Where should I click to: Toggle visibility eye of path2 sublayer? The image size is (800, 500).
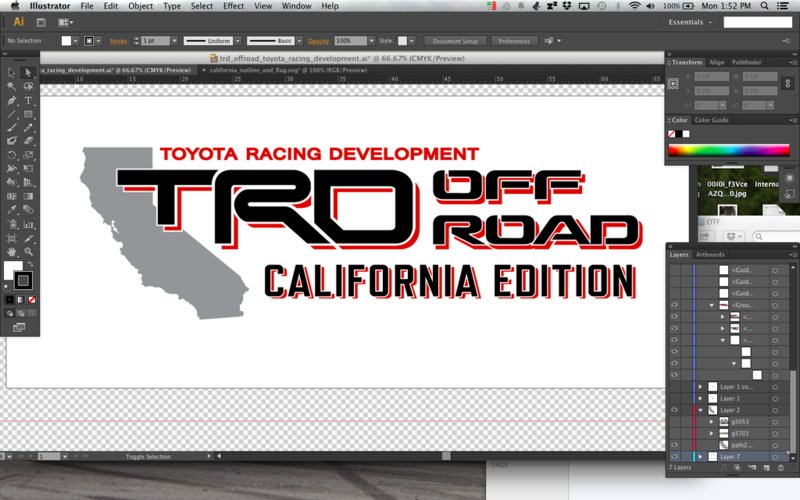(674, 445)
